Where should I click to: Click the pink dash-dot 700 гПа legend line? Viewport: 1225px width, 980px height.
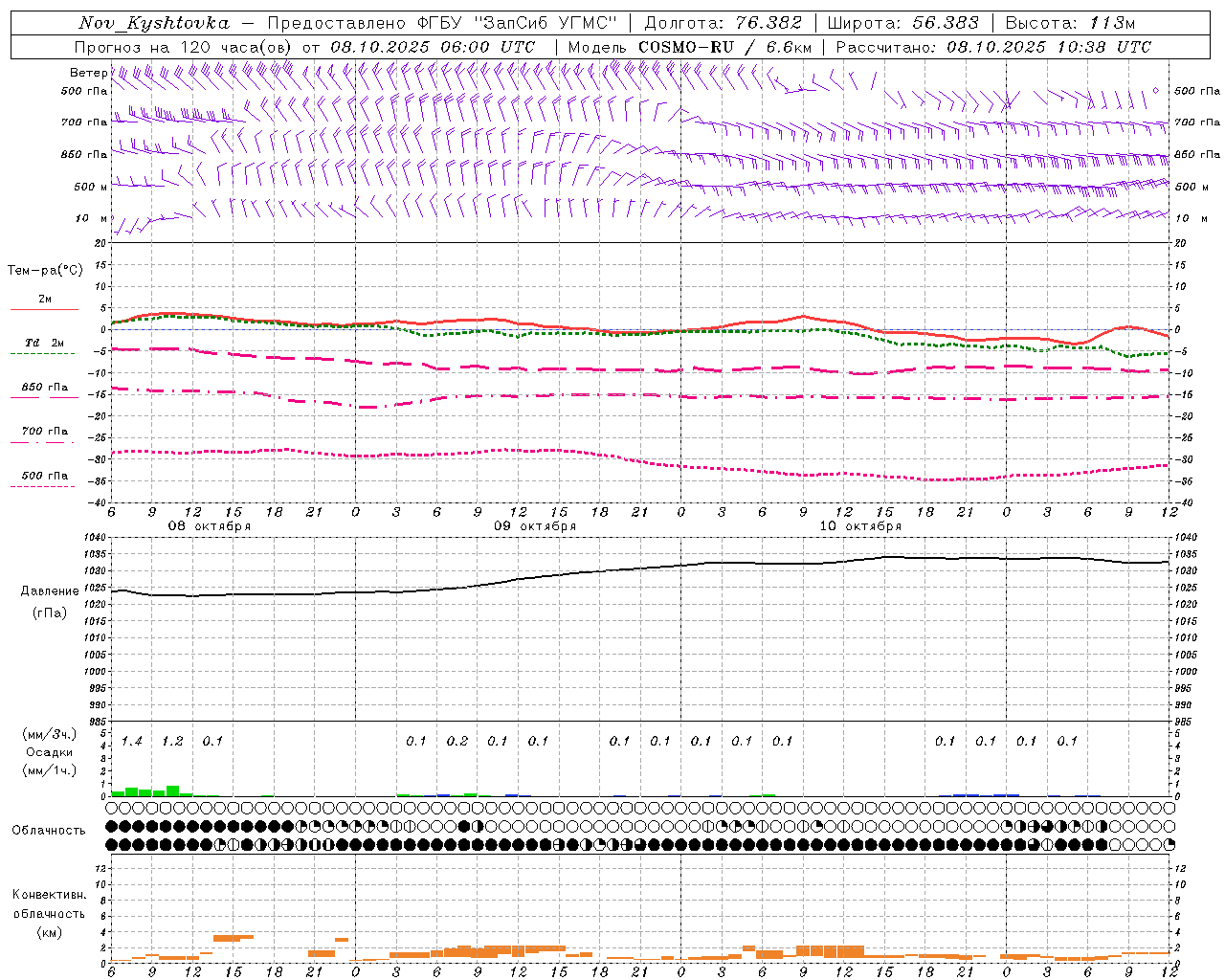tap(42, 442)
